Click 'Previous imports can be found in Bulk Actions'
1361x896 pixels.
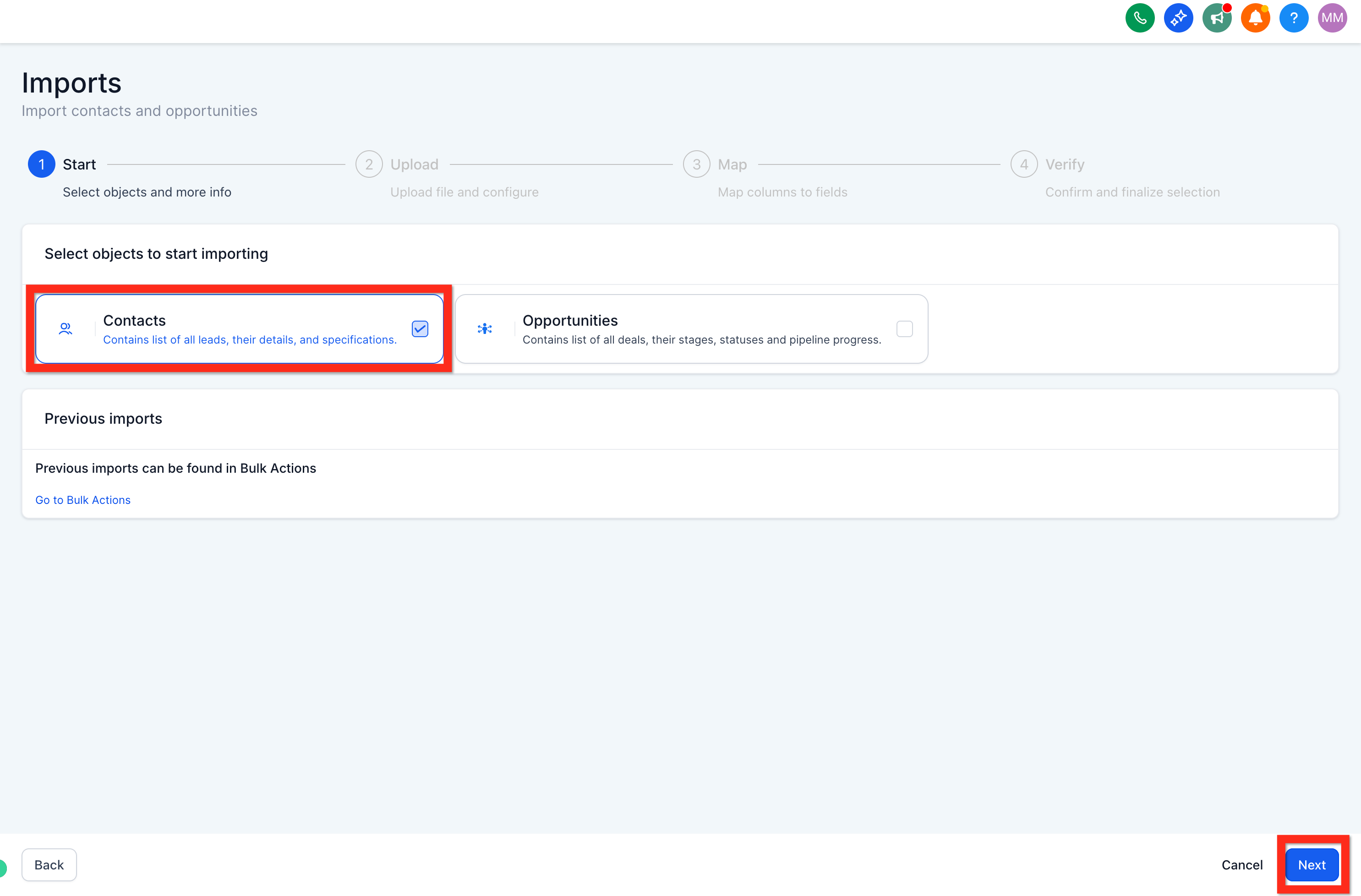tap(175, 468)
